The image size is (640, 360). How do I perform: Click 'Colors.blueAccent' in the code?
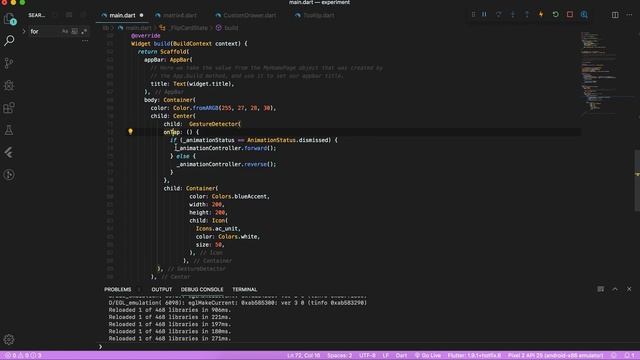(240, 196)
